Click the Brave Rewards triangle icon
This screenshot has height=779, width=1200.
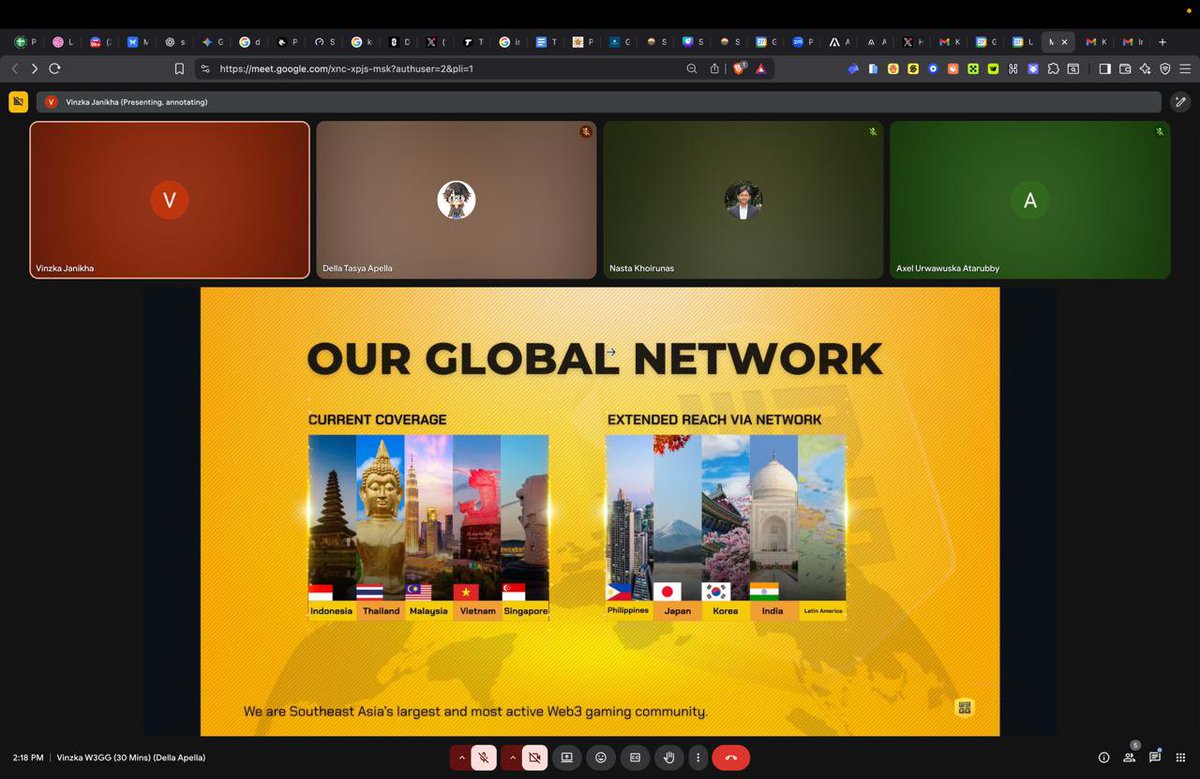click(761, 69)
